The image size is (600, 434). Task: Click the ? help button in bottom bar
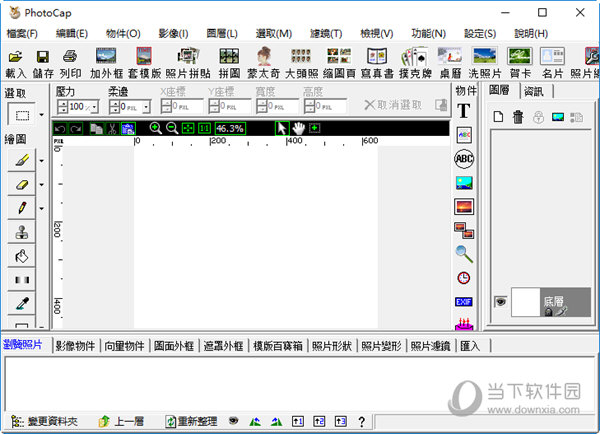[362, 422]
